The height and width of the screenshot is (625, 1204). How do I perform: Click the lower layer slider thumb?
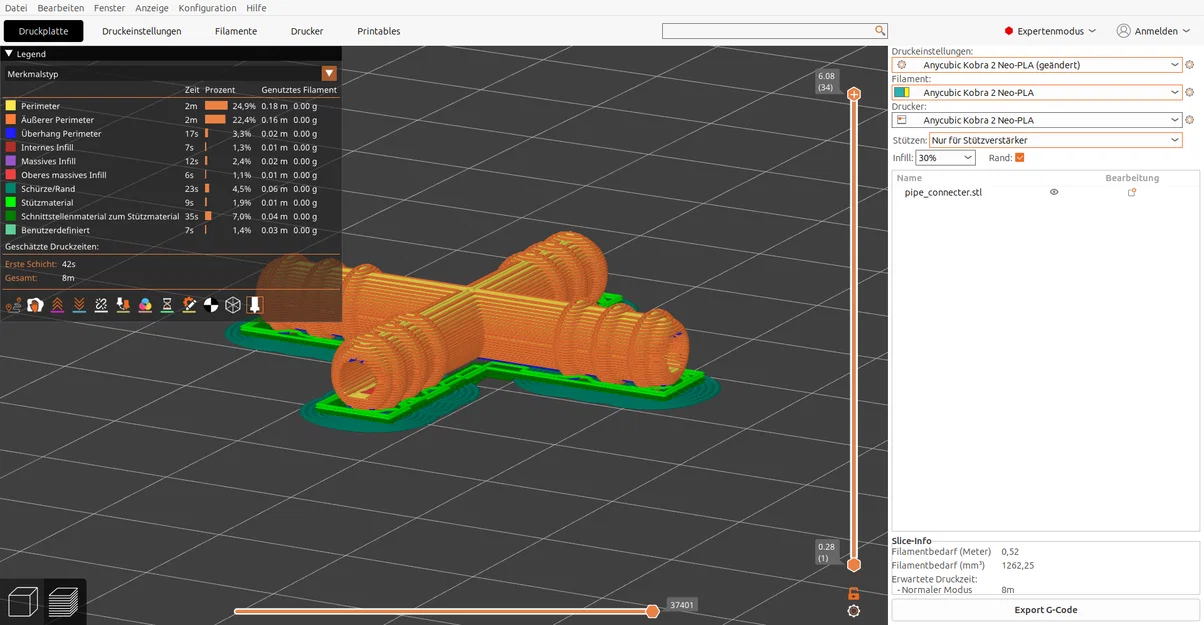(x=853, y=565)
